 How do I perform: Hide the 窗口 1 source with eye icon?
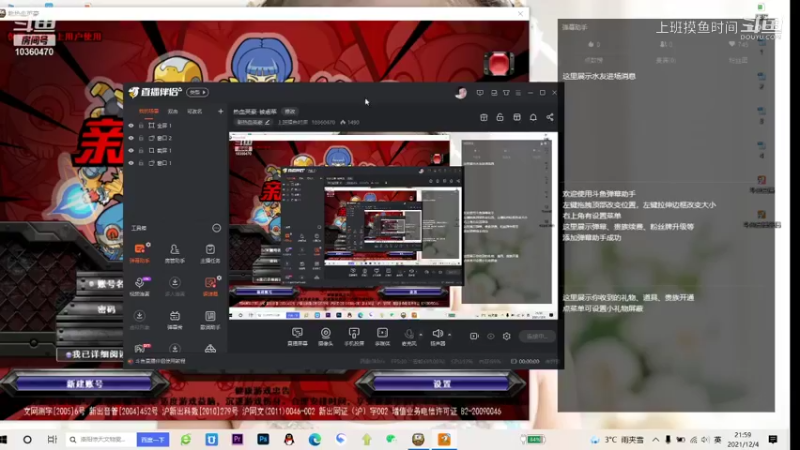pyautogui.click(x=131, y=163)
